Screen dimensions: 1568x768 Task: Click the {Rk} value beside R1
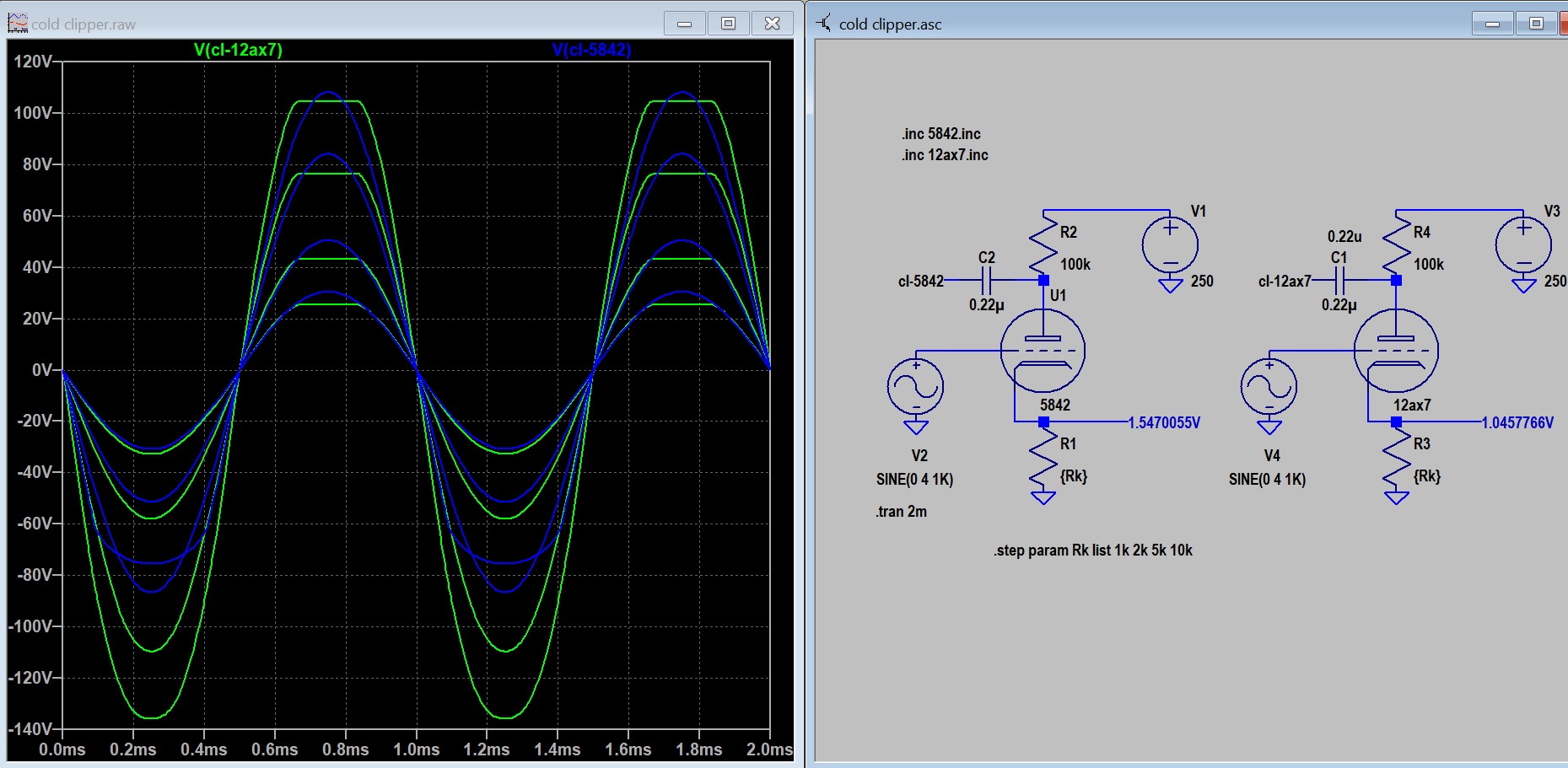click(1074, 476)
